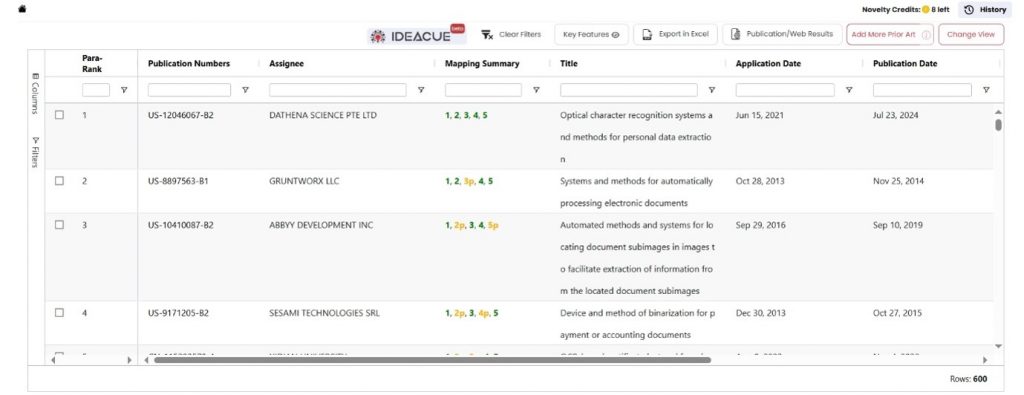Click the Export in Excel file icon
The image size is (1024, 395).
647,35
